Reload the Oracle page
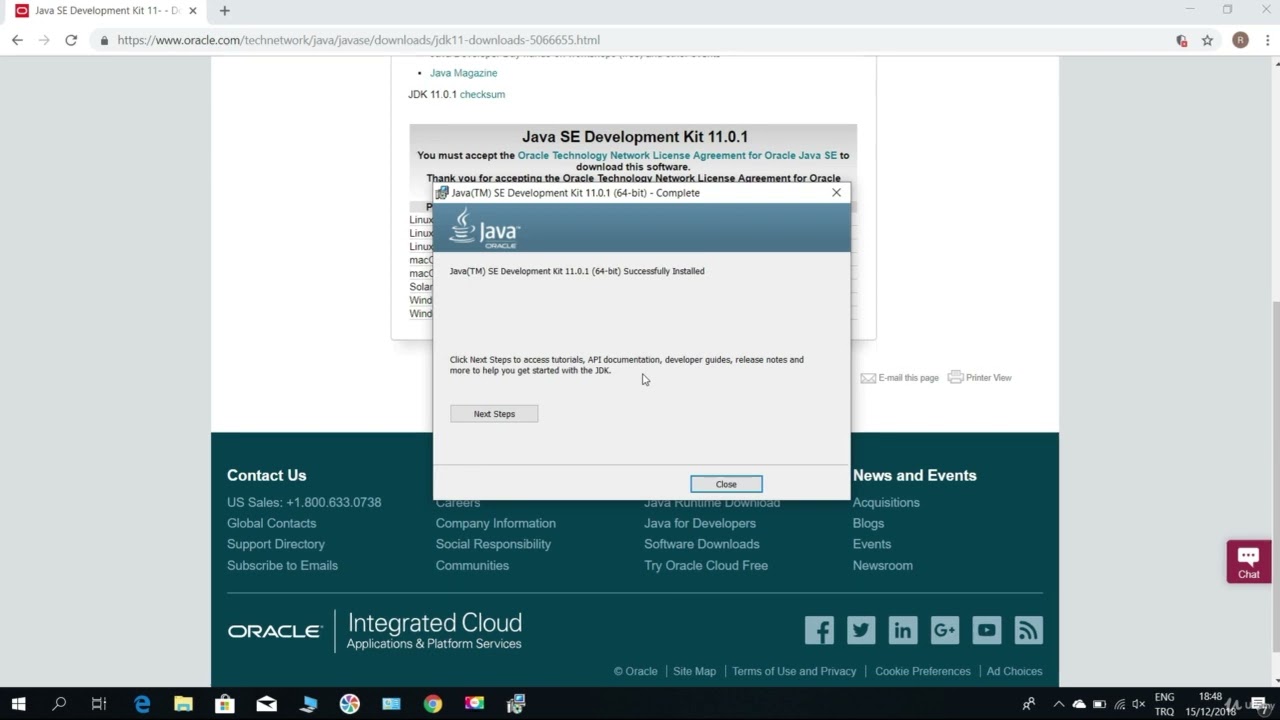The height and width of the screenshot is (720, 1280). [x=71, y=40]
